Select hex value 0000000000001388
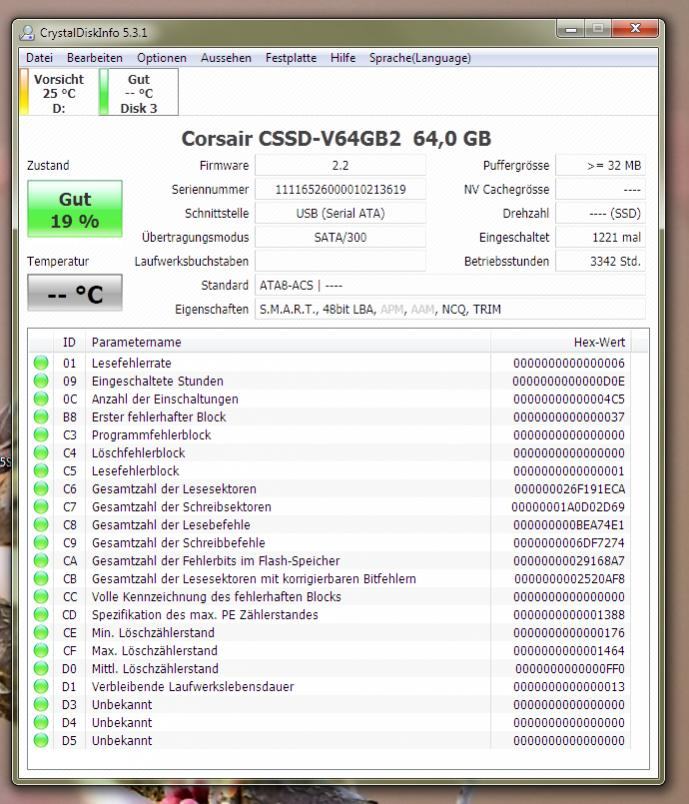This screenshot has width=689, height=804. point(569,615)
